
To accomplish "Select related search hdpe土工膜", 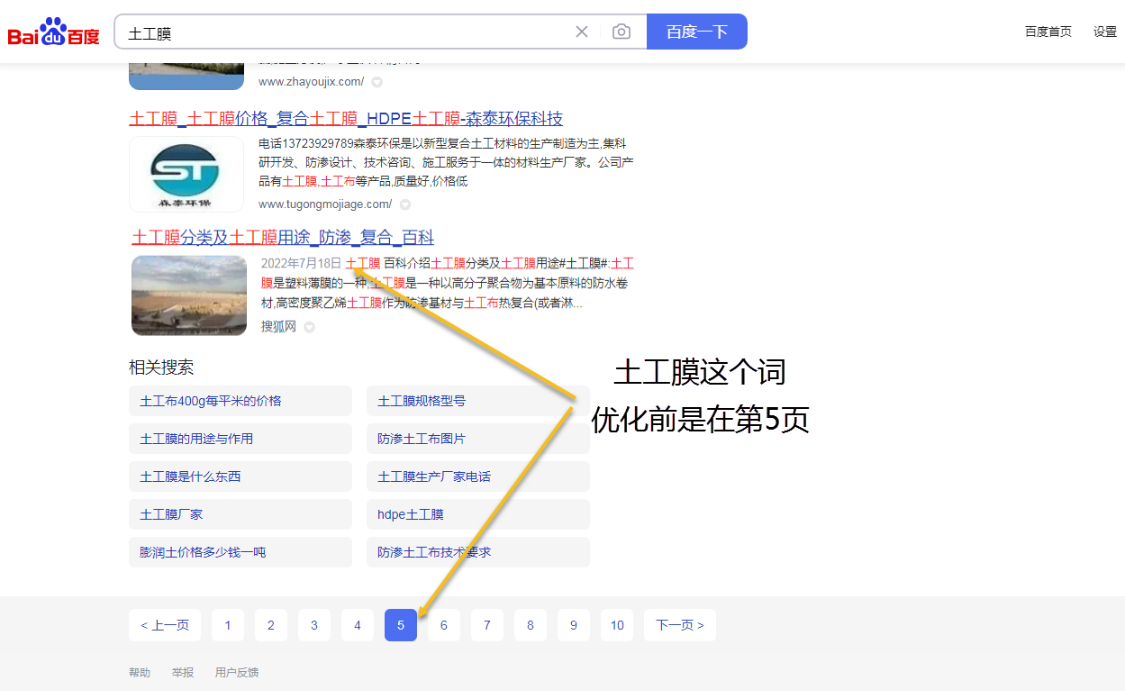I will (410, 514).
